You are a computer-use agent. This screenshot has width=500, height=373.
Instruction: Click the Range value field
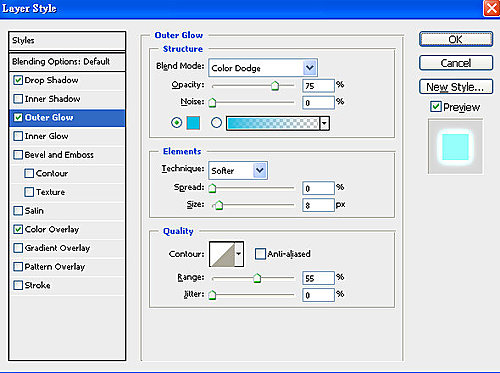pyautogui.click(x=318, y=278)
